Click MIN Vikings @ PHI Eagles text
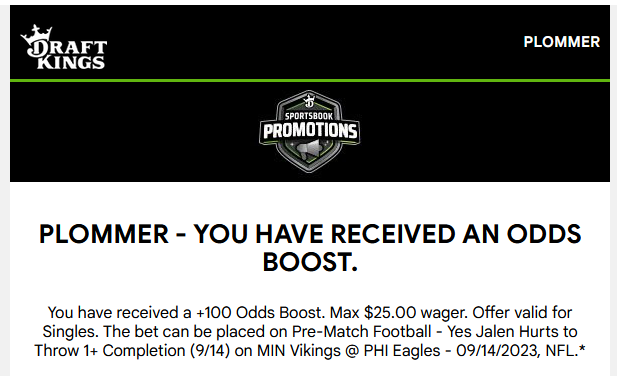Viewport: 617px width, 376px height. (348, 350)
